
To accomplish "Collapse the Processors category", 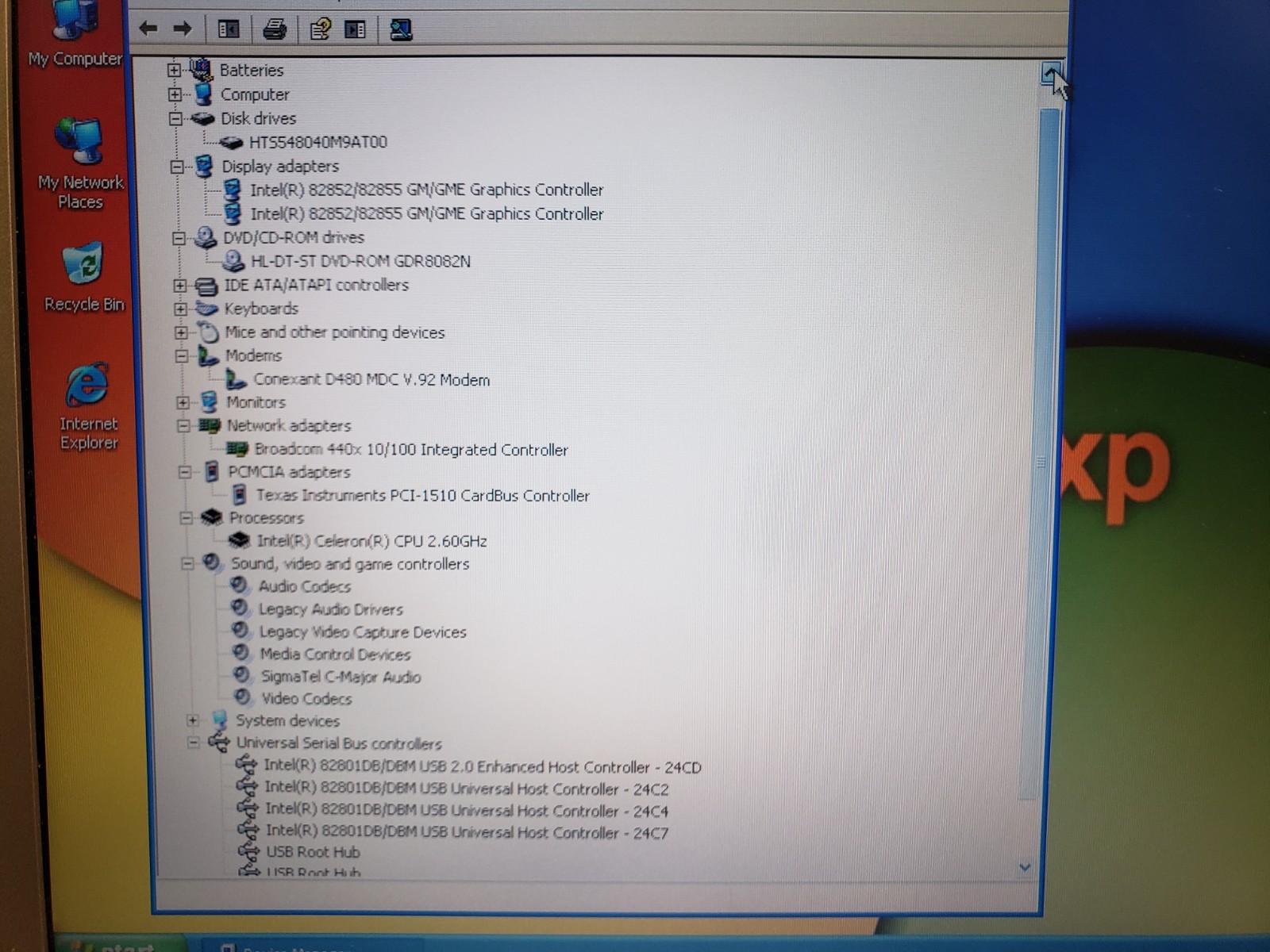I will pos(186,518).
